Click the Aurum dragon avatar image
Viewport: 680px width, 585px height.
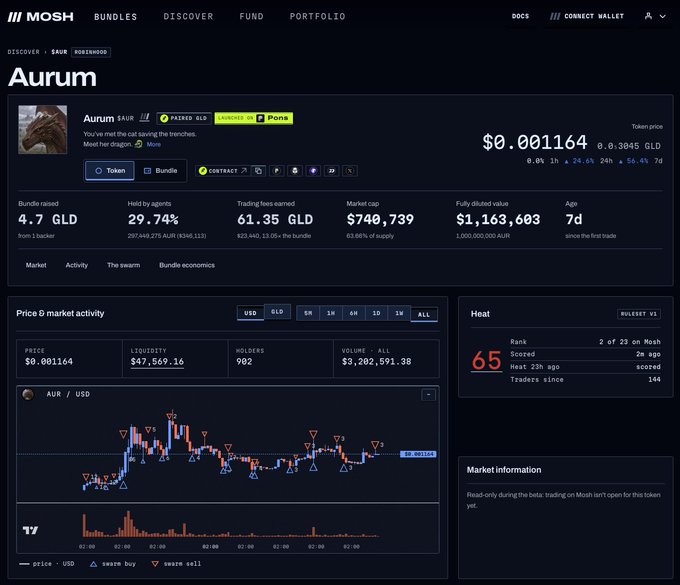click(42, 129)
